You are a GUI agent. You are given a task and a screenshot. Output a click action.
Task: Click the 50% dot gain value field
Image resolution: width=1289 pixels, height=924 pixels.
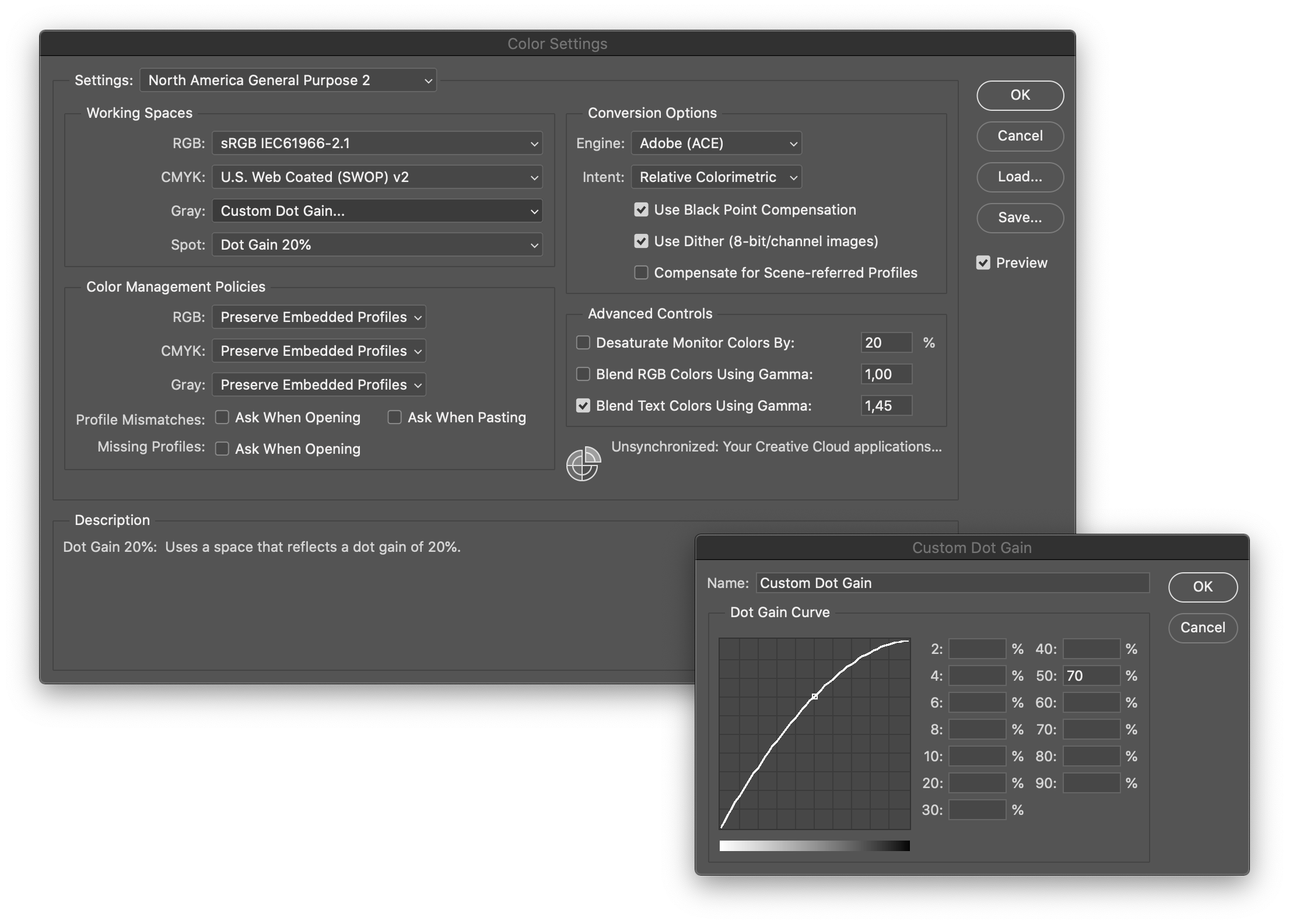point(1092,675)
